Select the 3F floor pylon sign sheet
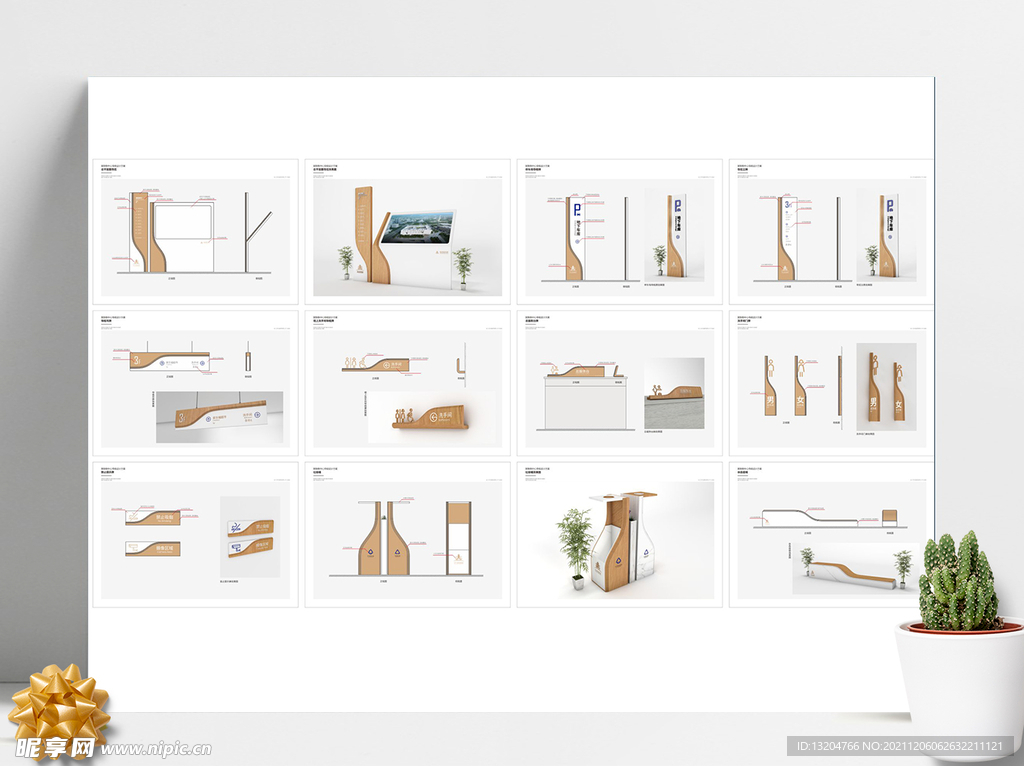The width and height of the screenshot is (1024, 766). pyautogui.click(x=831, y=232)
